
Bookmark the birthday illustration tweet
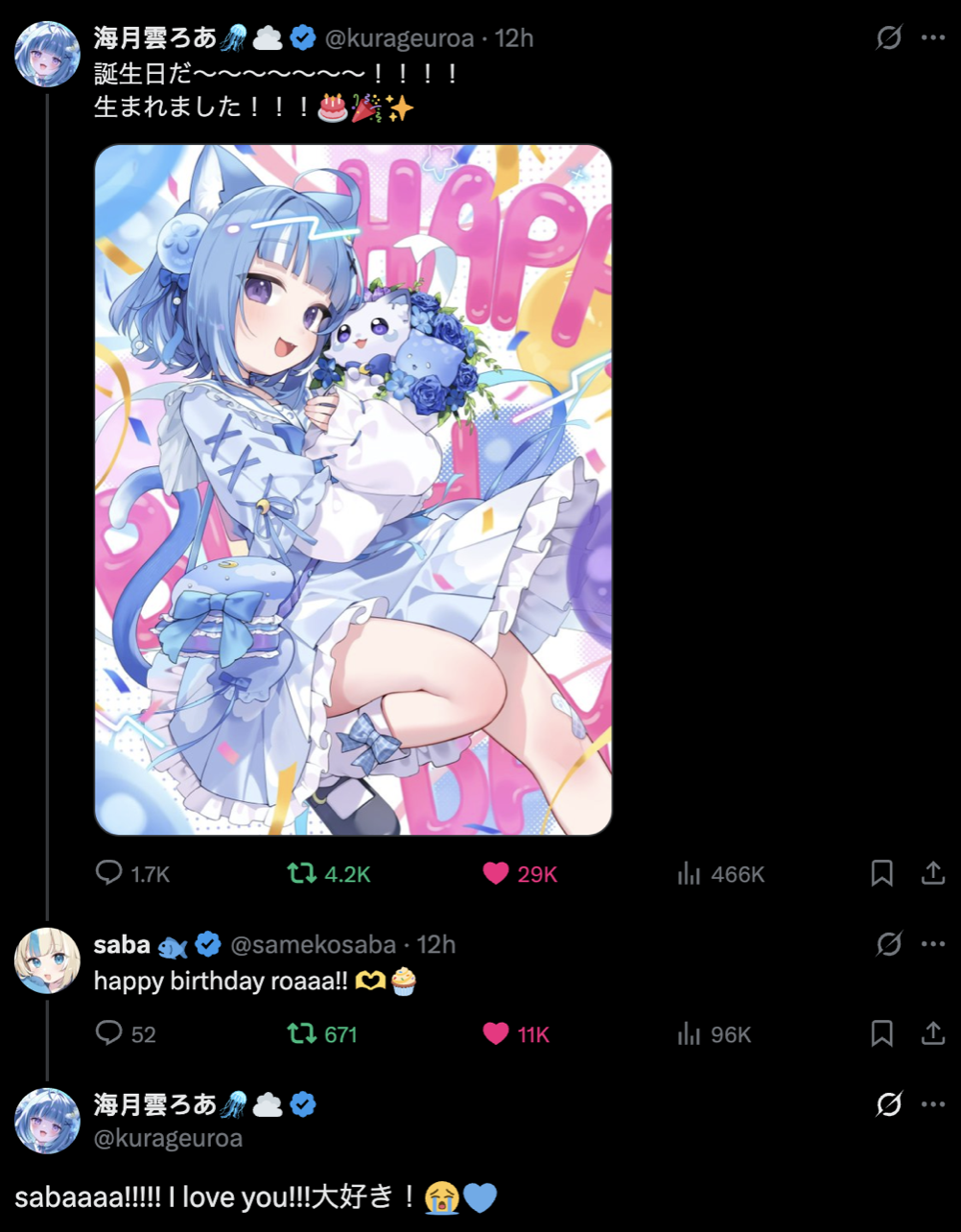point(881,873)
